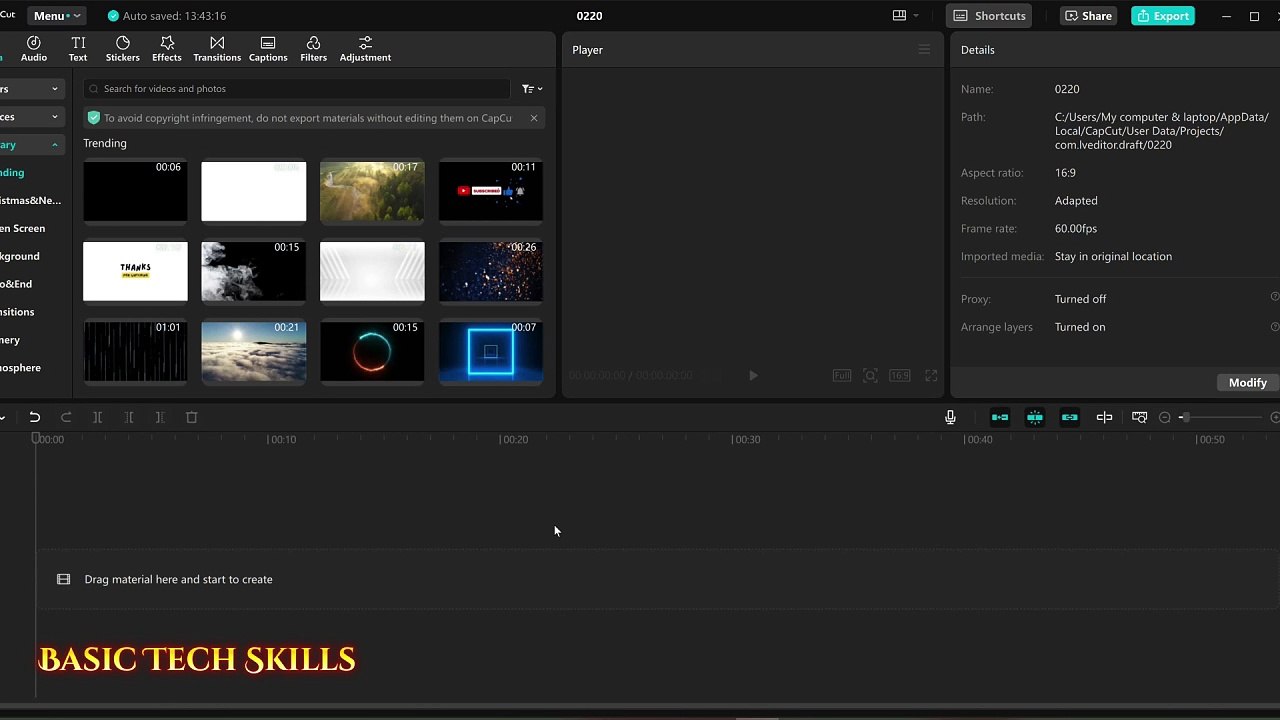
Task: Open the player panel hamburger menu
Action: click(924, 50)
